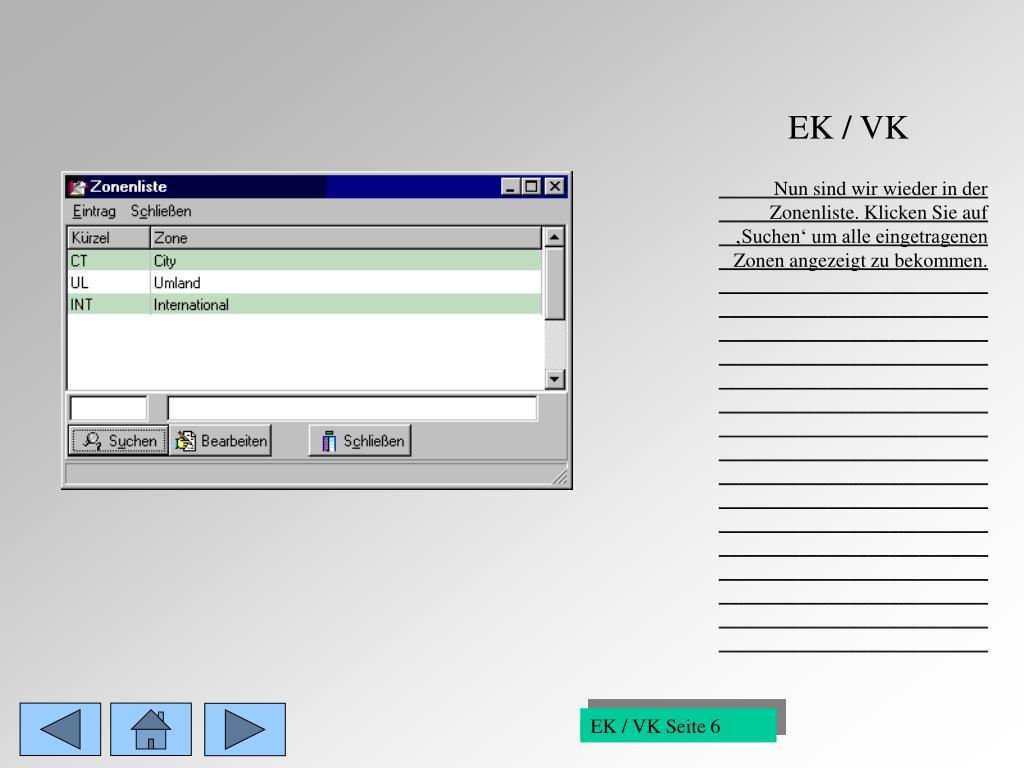Viewport: 1024px width, 768px height.
Task: Close the Zonenliste window
Action: pos(554,187)
